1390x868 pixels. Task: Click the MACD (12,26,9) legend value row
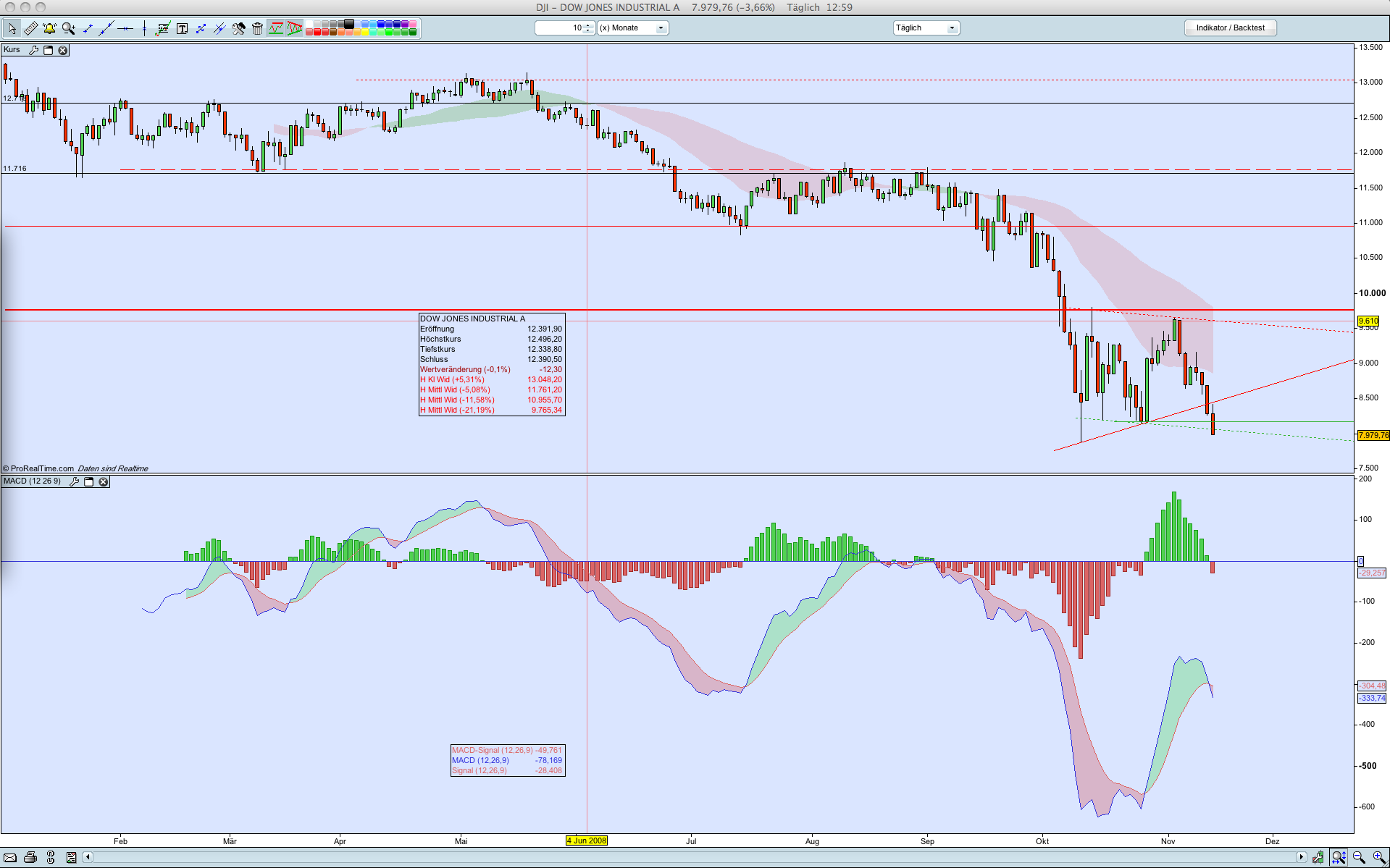tap(507, 760)
